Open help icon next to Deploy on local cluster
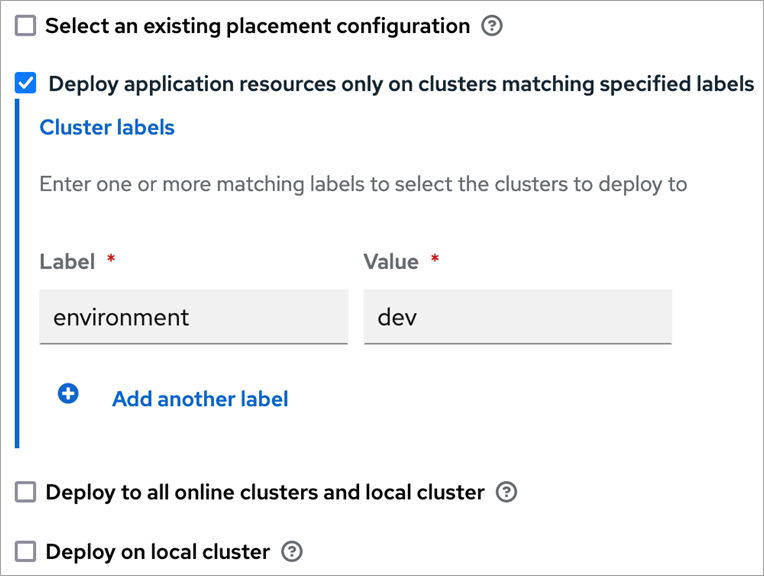The image size is (764, 576). 292,551
